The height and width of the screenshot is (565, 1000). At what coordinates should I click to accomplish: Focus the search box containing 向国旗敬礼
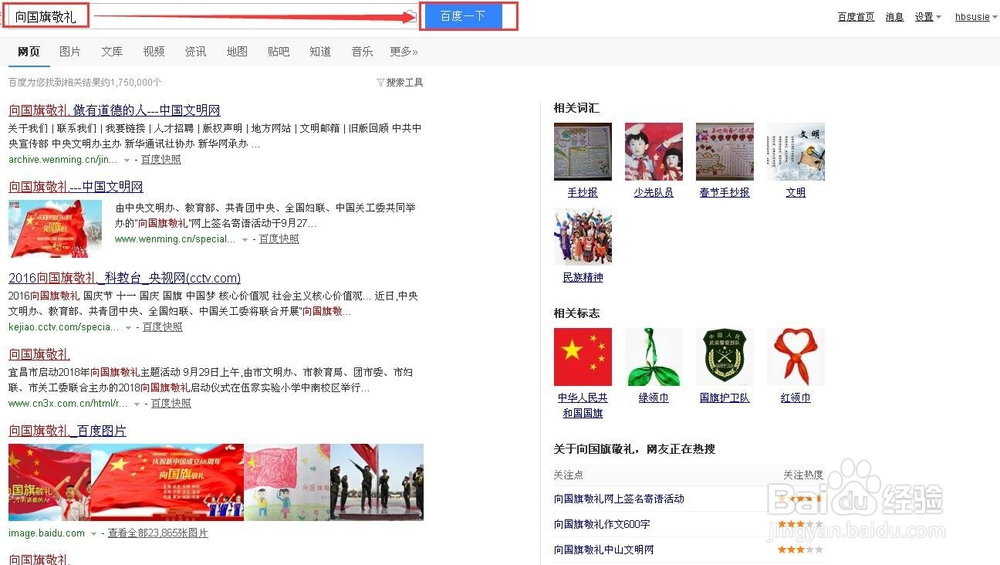point(210,16)
